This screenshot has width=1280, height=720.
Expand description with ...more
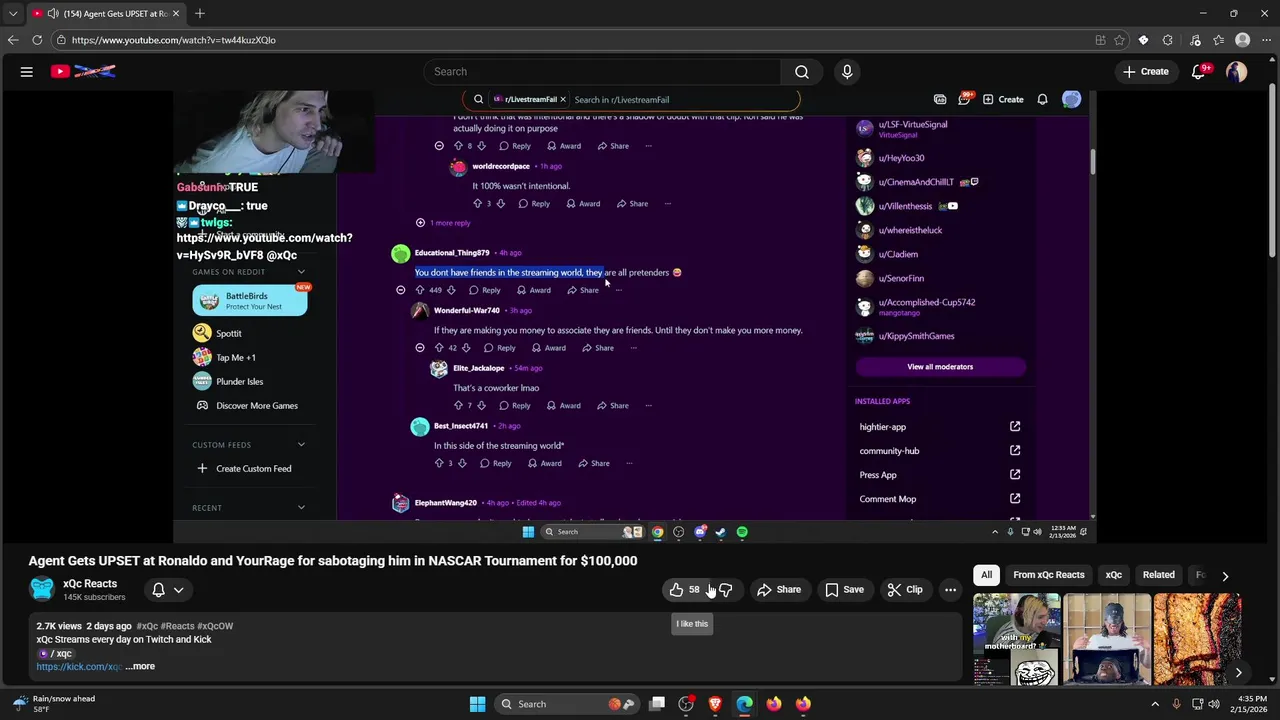point(140,666)
